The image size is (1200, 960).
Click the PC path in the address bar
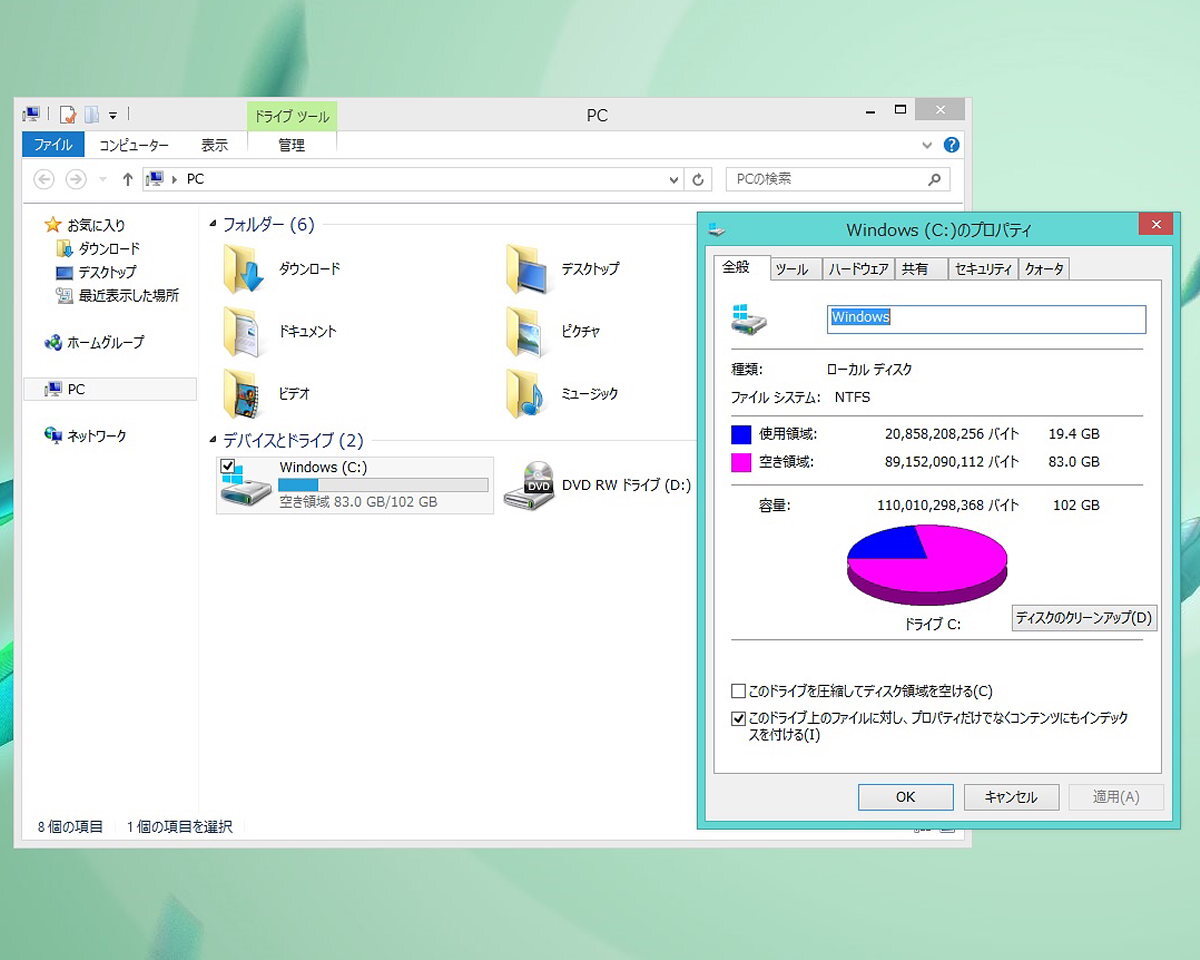(x=195, y=179)
